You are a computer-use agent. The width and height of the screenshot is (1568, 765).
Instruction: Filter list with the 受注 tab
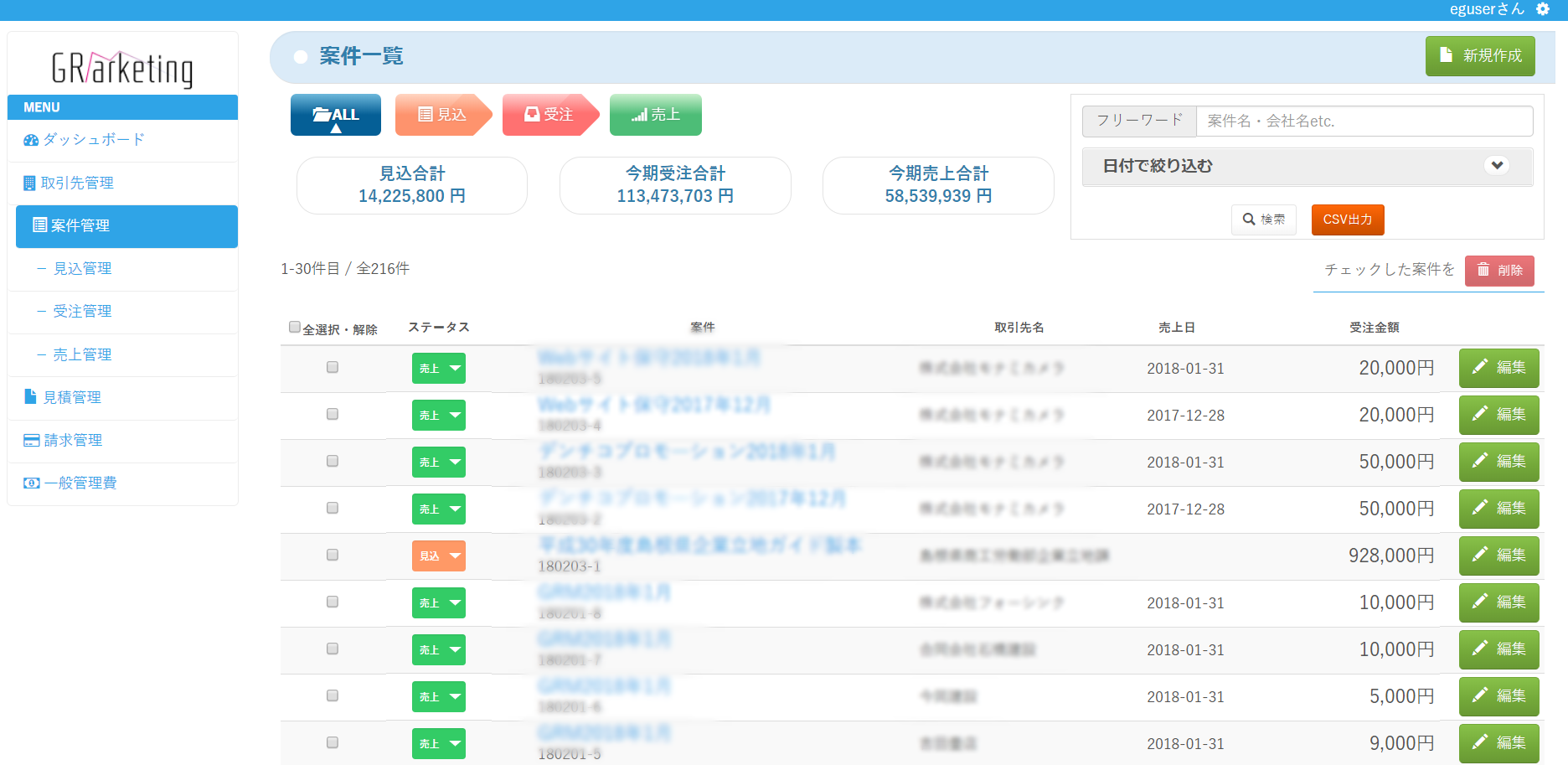tap(550, 115)
